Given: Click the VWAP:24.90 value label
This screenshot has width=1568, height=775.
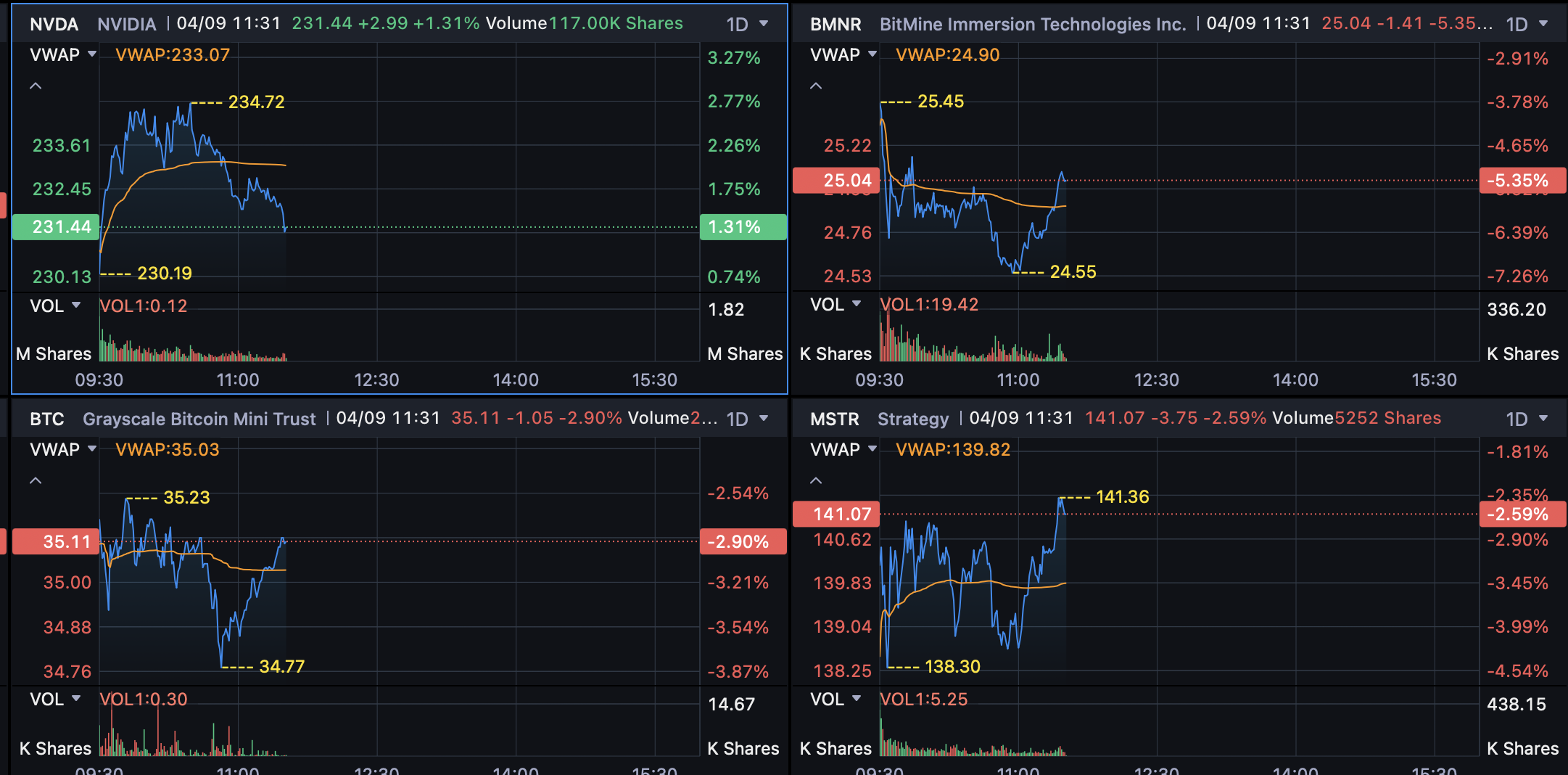Looking at the screenshot, I should pyautogui.click(x=948, y=55).
